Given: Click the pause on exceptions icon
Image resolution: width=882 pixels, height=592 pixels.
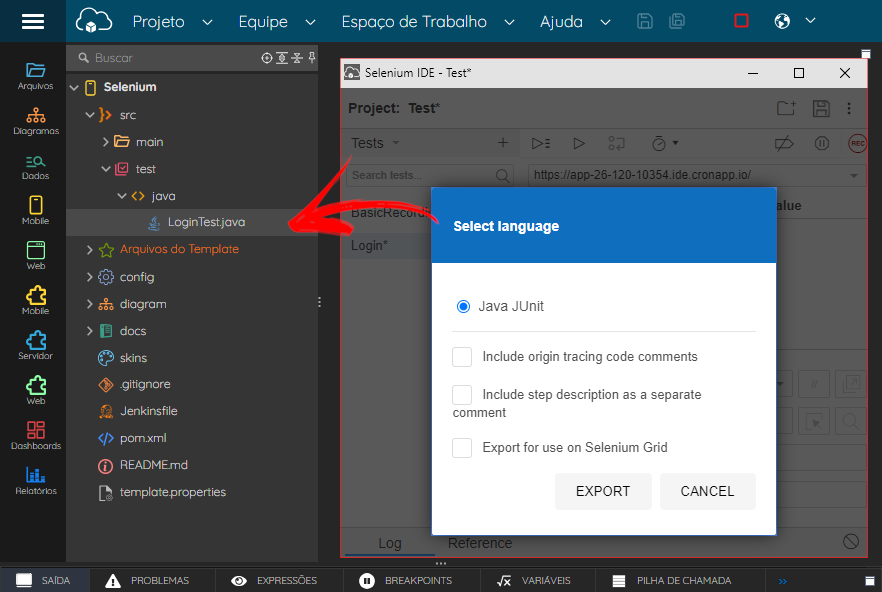Looking at the screenshot, I should [x=822, y=143].
